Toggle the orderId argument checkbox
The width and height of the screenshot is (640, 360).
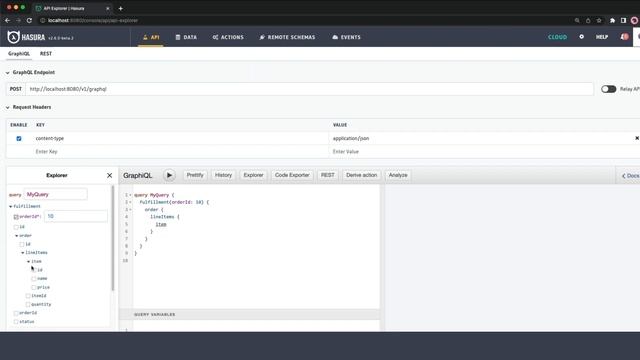tap(16, 217)
